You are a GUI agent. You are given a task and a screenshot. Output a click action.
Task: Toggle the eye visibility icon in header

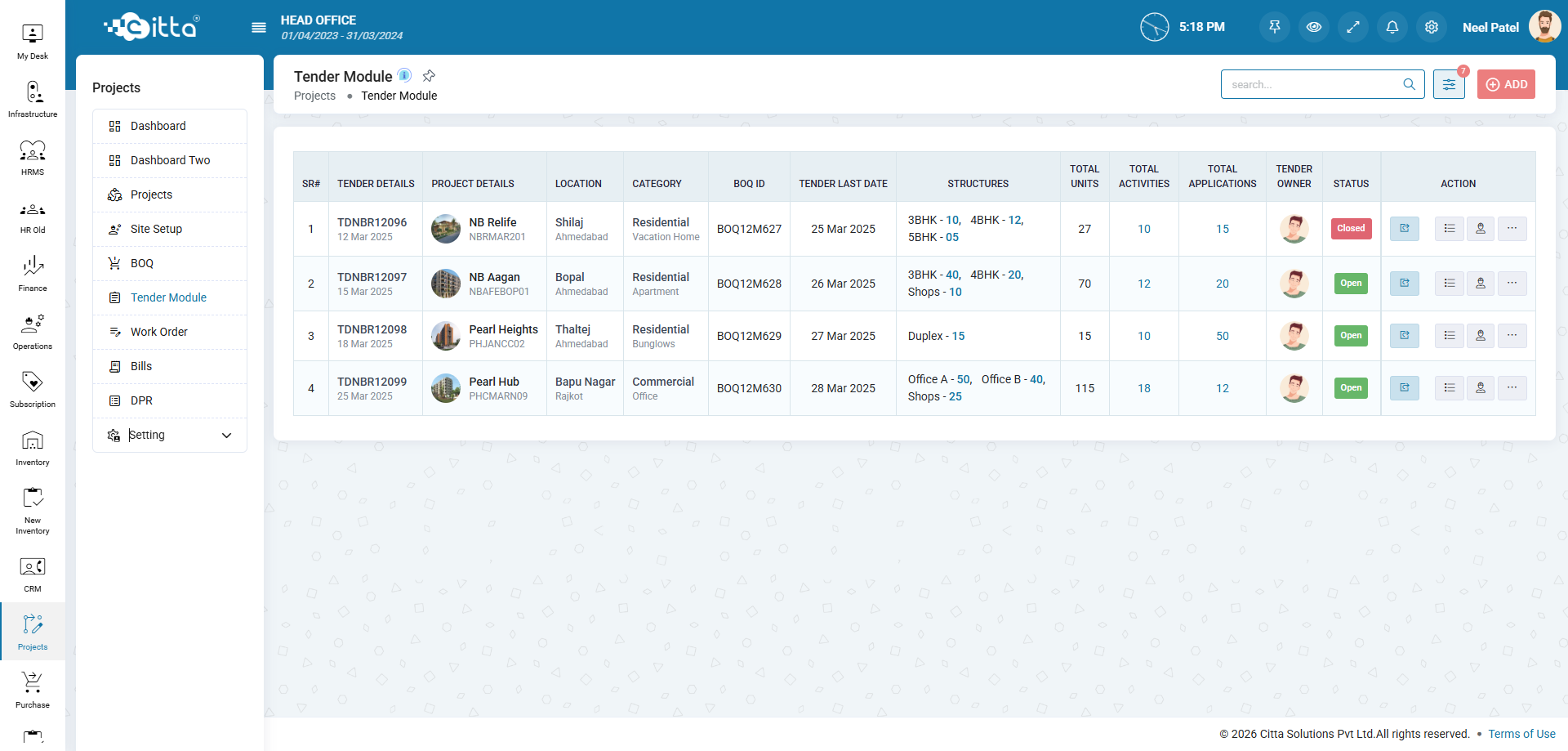tap(1313, 27)
